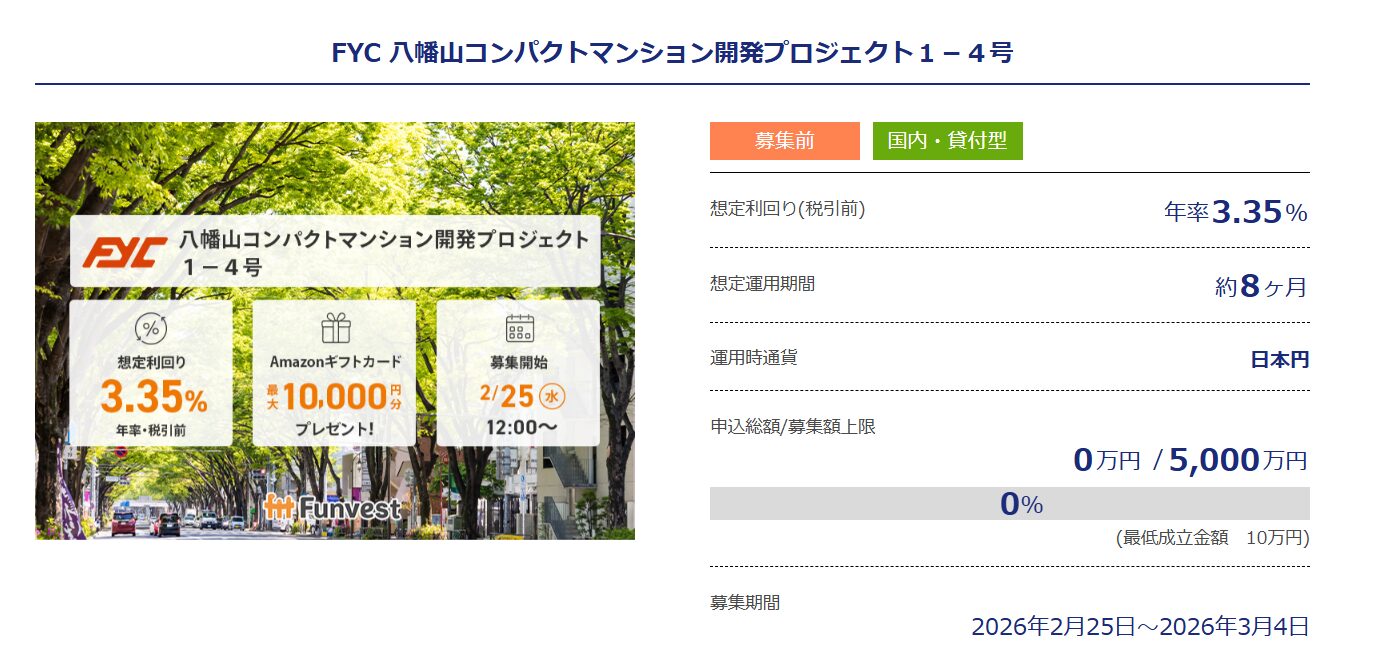Click the calendar icon above 募集開始

[518, 329]
